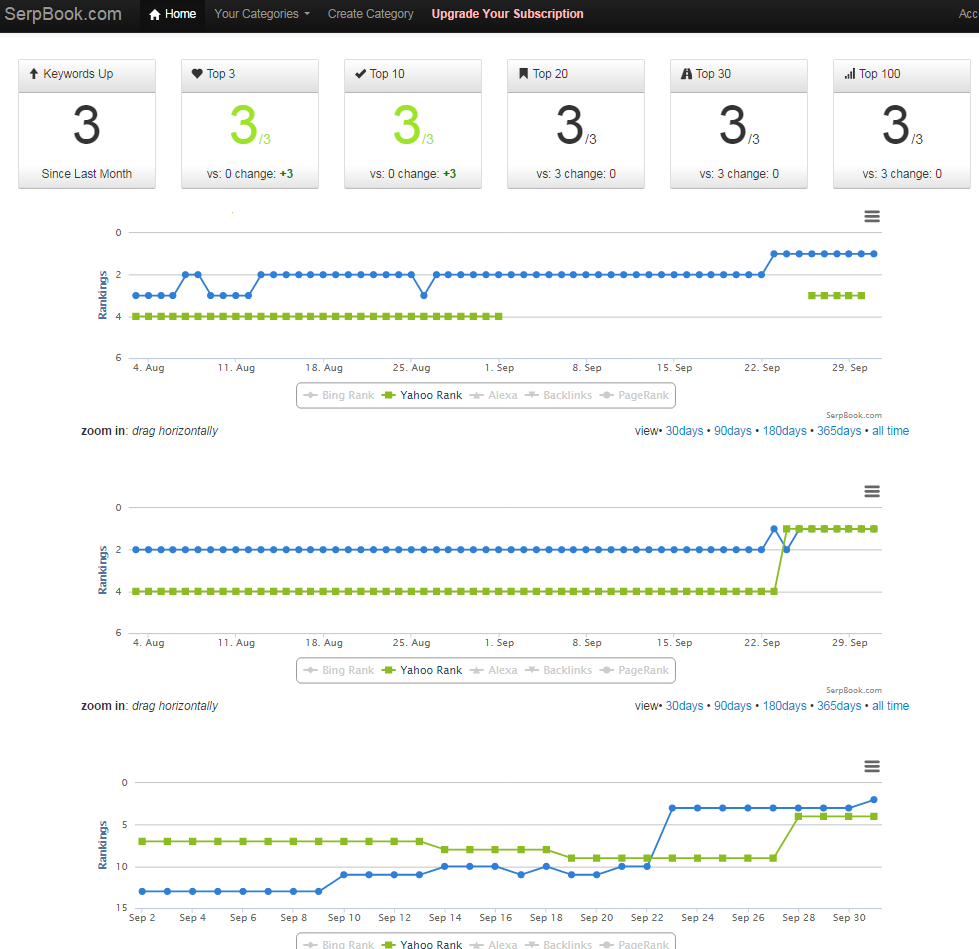Select 30days view for the first chart
Viewport: 979px width, 949px height.
click(x=684, y=431)
